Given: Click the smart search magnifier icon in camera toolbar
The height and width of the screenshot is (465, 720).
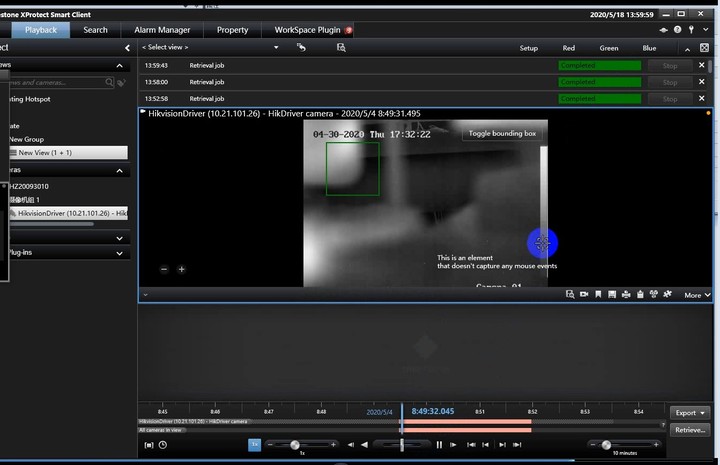Looking at the screenshot, I should [570, 295].
